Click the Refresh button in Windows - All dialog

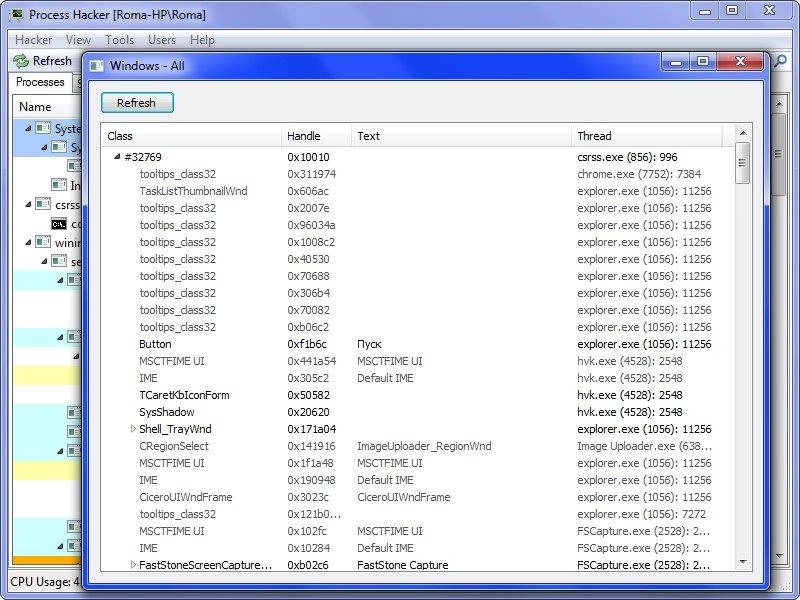[x=137, y=103]
